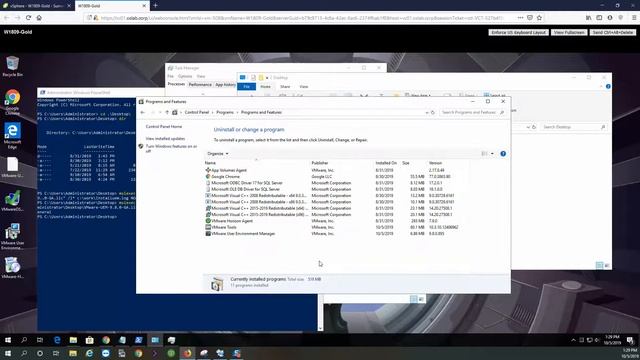Open Internet Explorer on the host taskbar
640x360 pixels.
pyautogui.click(x=89, y=353)
